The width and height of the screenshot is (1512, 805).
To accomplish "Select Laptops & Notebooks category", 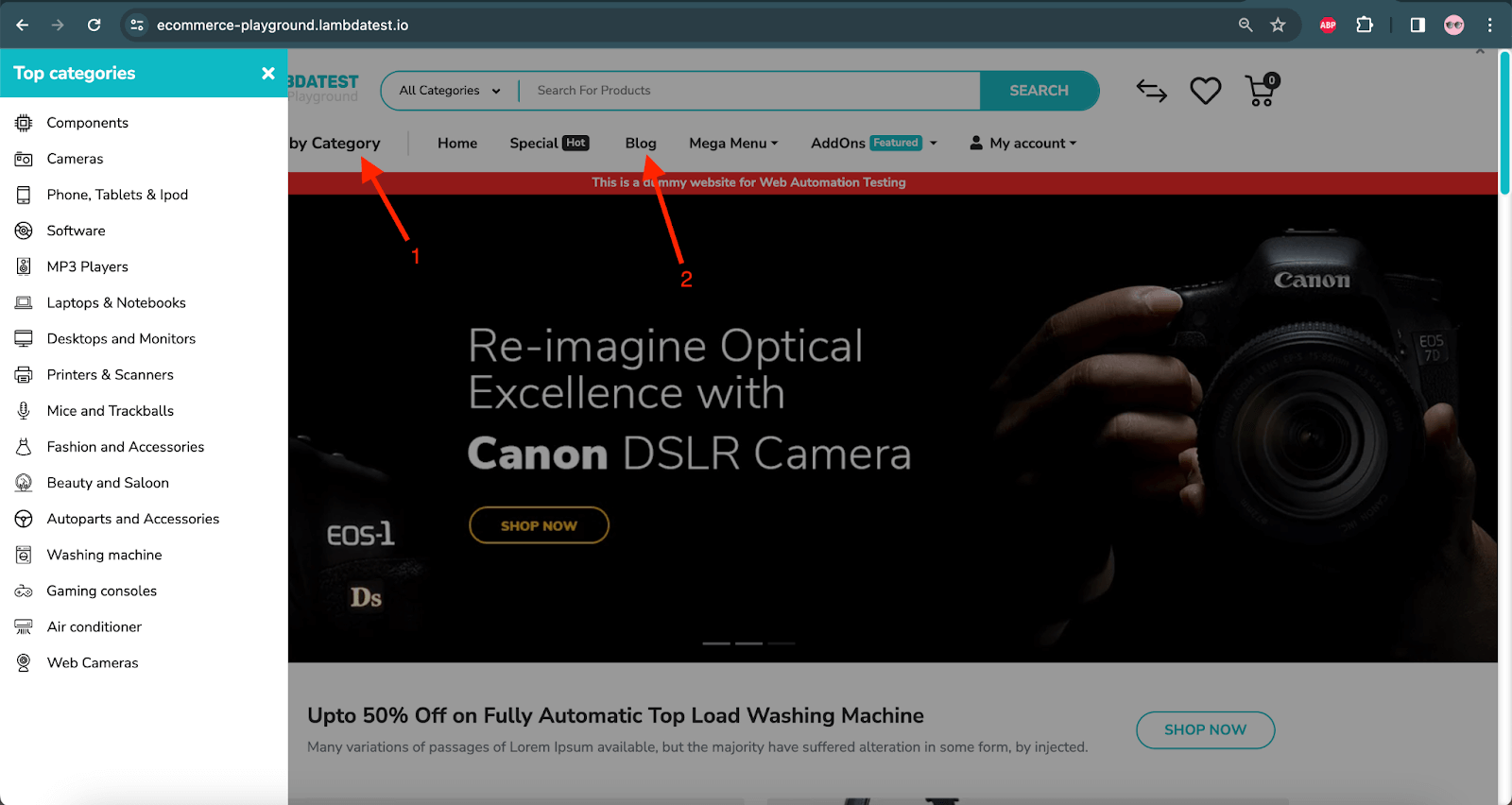I will pyautogui.click(x=116, y=303).
